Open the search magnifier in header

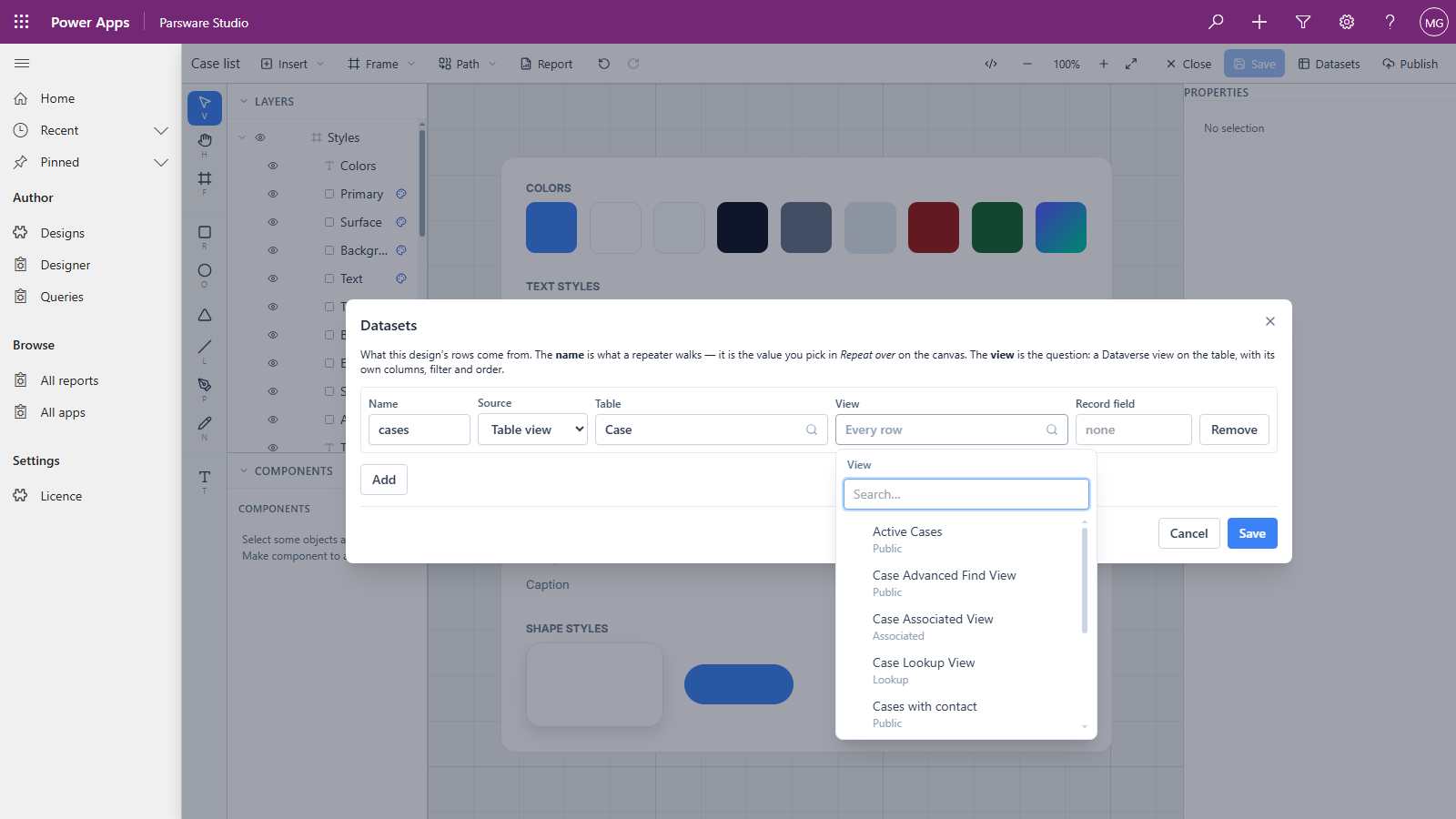pos(1216,22)
